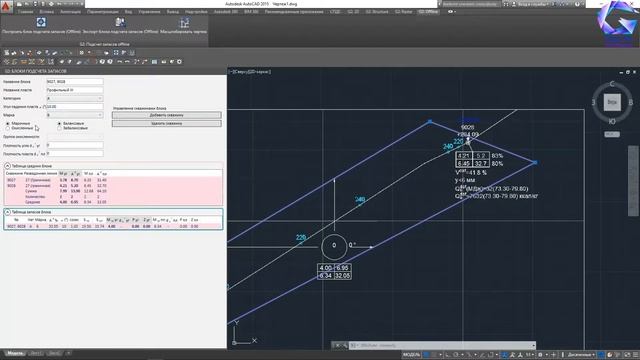Viewport: 640px width, 360px height.
Task: Click the Ю (south) compass letter on ViewCube
Action: pyautogui.click(x=612, y=121)
